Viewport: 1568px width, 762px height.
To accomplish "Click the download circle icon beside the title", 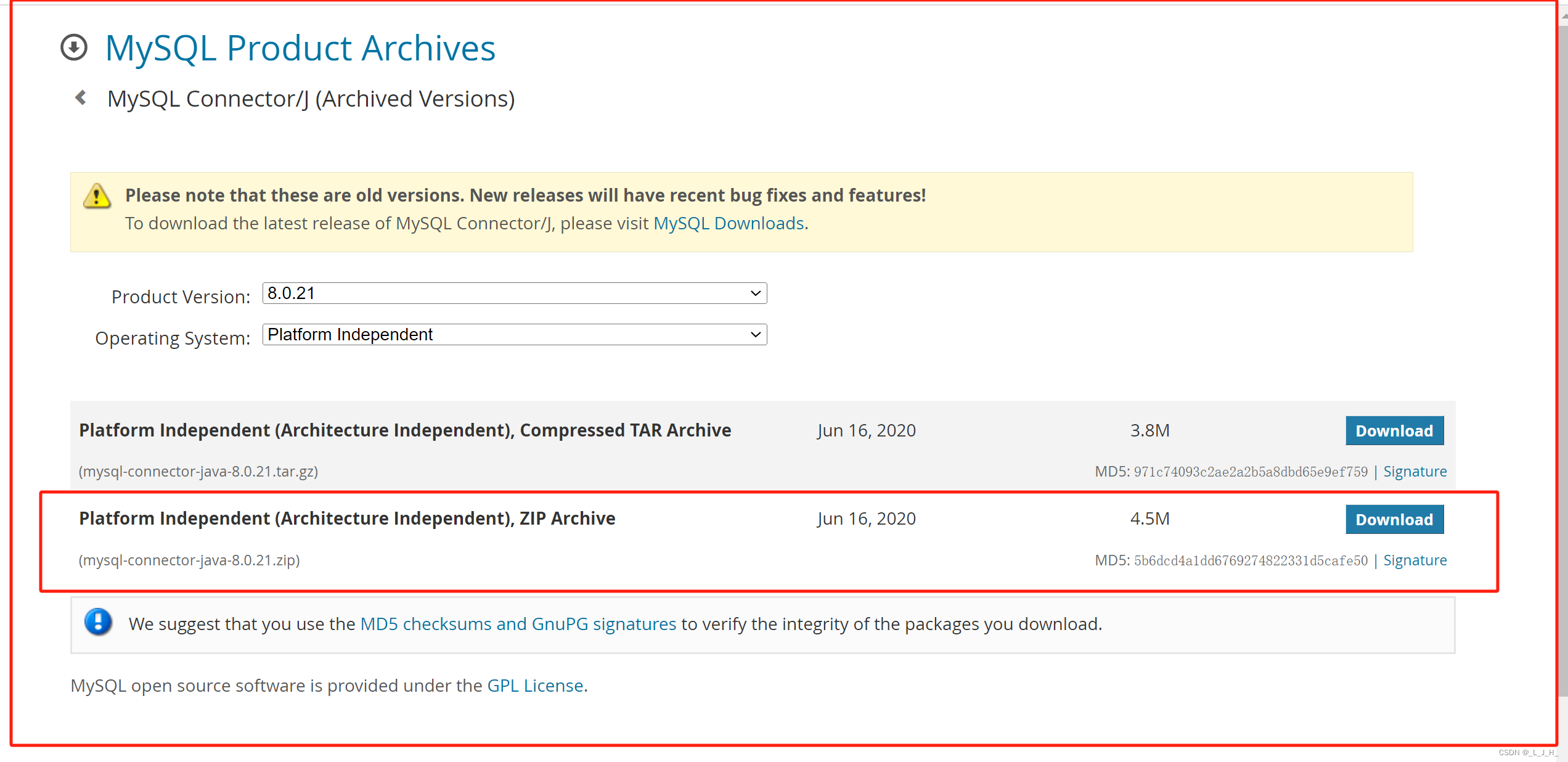I will pyautogui.click(x=74, y=47).
